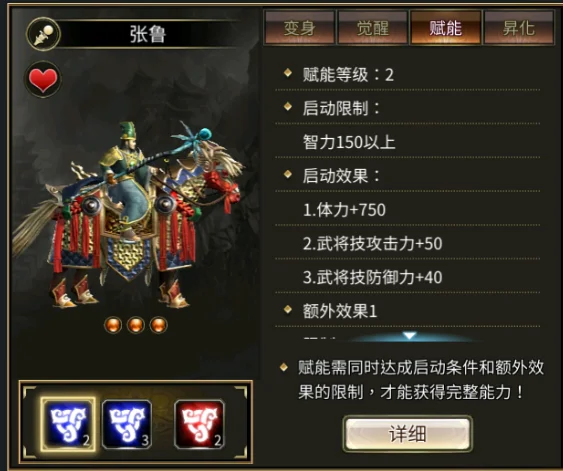
Task: Switch to the 变身 tab
Action: [x=299, y=28]
